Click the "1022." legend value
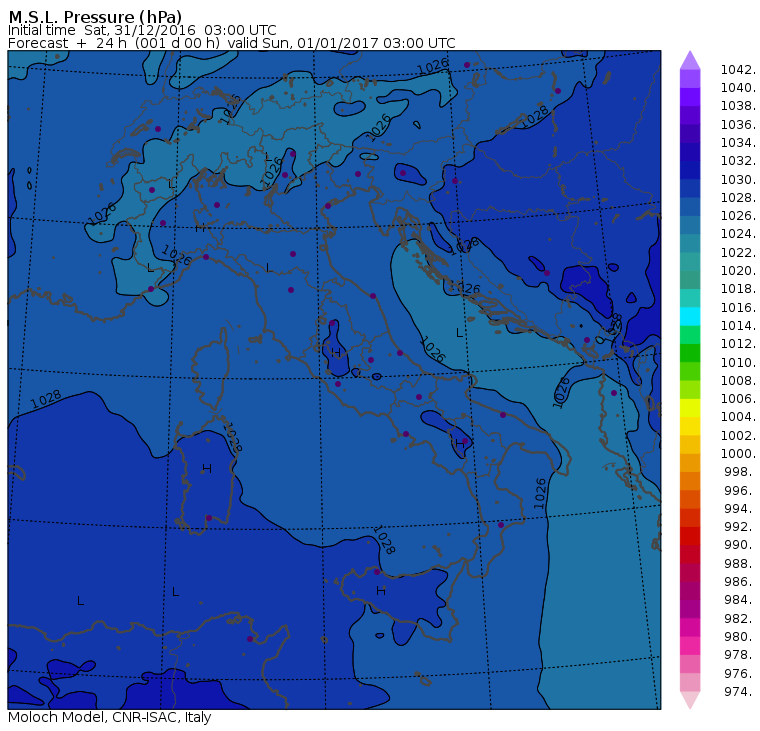The width and height of the screenshot is (760, 731). click(x=738, y=253)
